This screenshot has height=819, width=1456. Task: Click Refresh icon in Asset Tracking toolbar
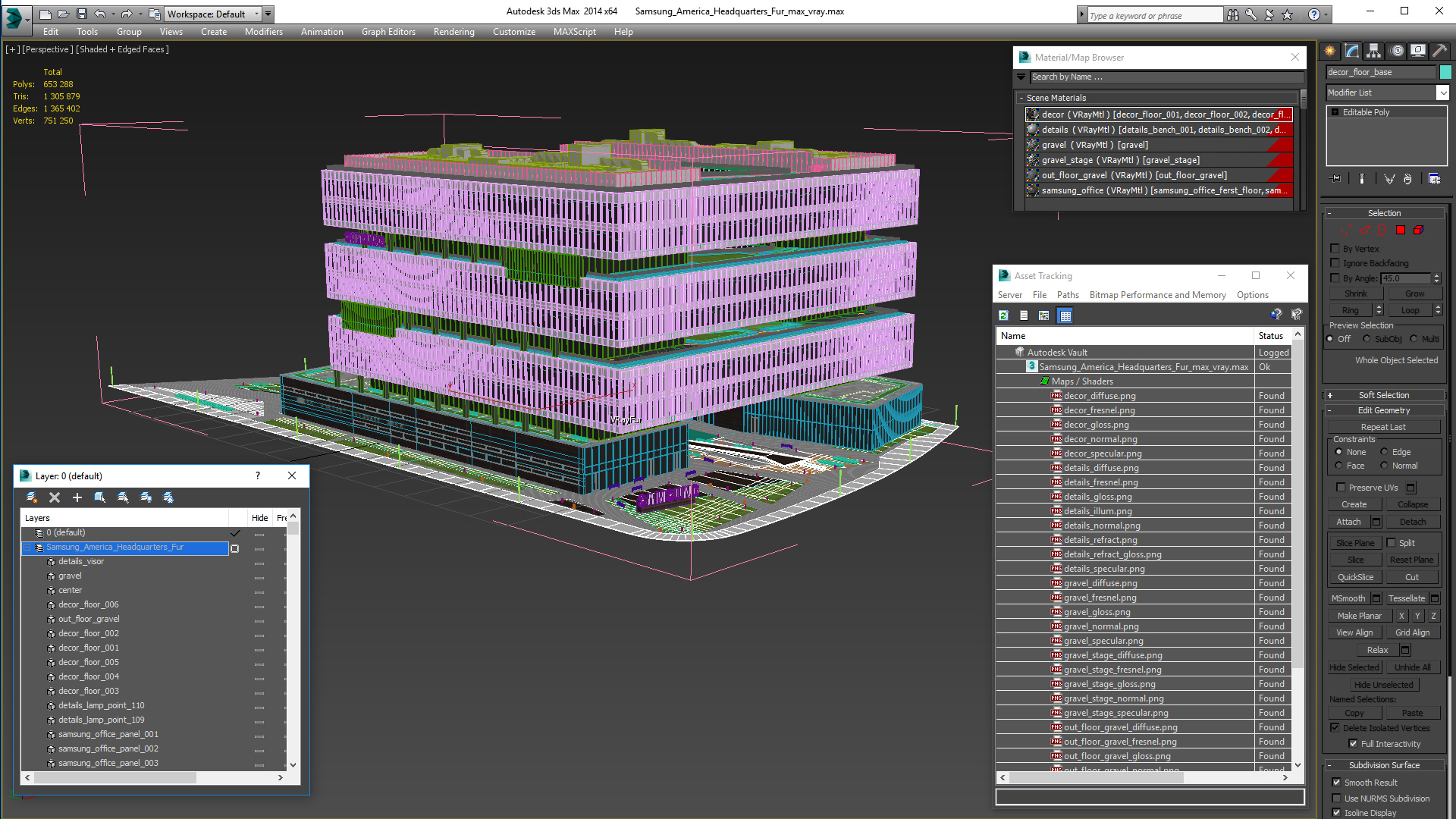tap(1003, 315)
